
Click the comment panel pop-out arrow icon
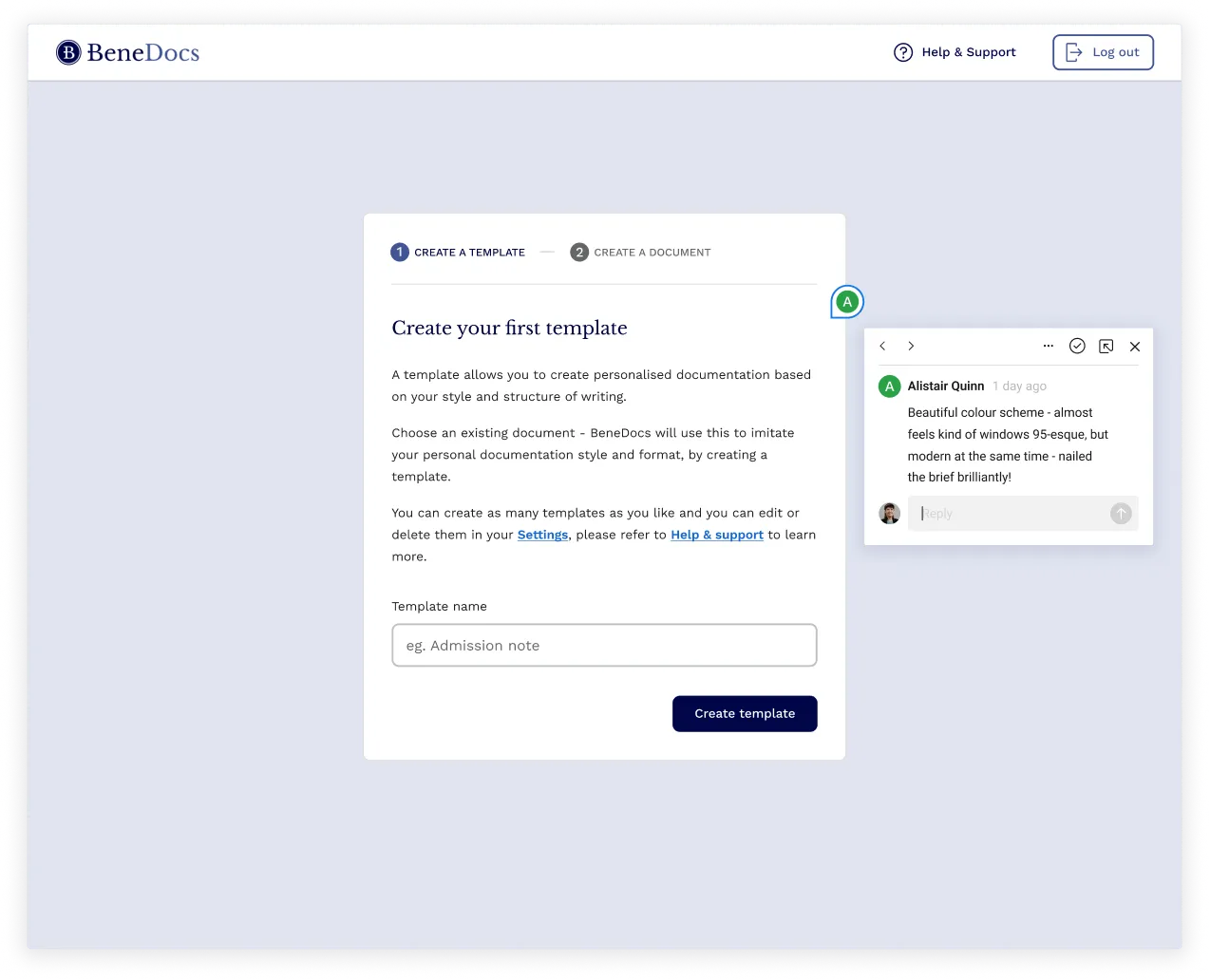pyautogui.click(x=1106, y=346)
